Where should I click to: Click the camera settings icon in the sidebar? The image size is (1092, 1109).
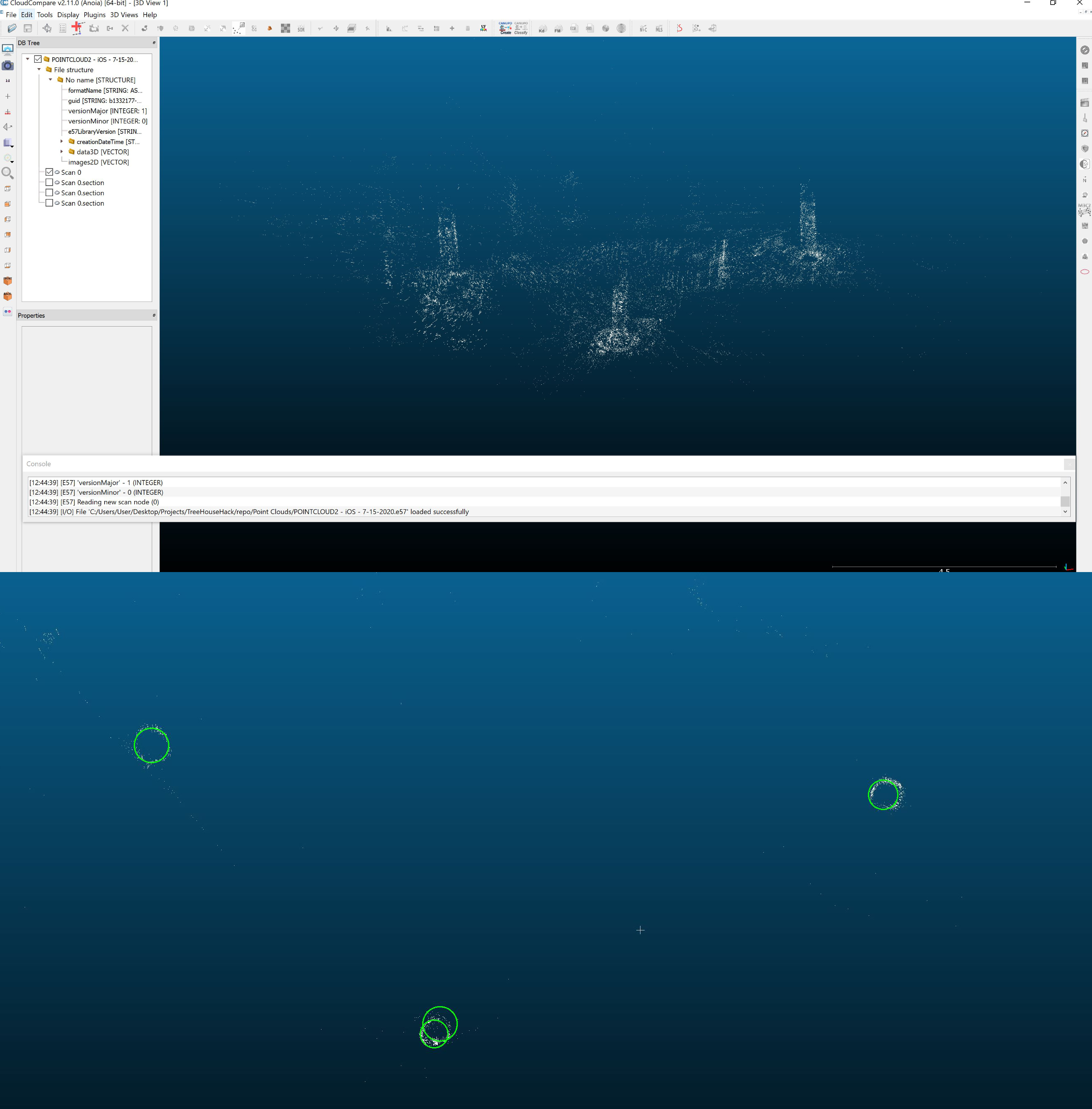click(x=8, y=65)
